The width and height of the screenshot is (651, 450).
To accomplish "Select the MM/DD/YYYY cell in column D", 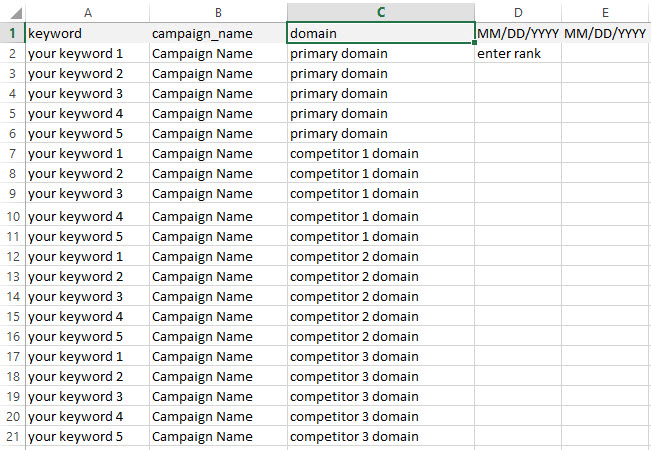I will tap(517, 34).
